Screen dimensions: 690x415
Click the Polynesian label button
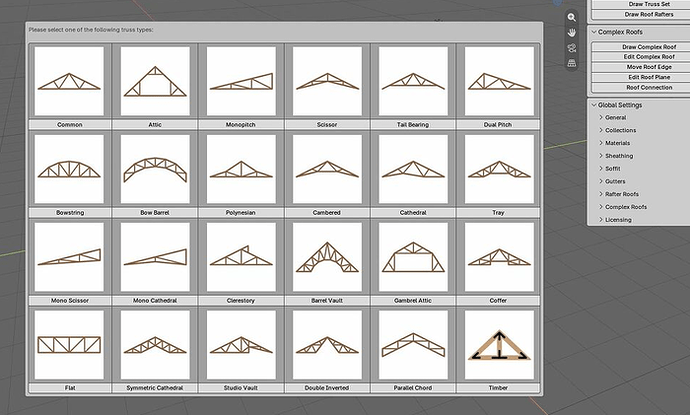pyautogui.click(x=241, y=213)
